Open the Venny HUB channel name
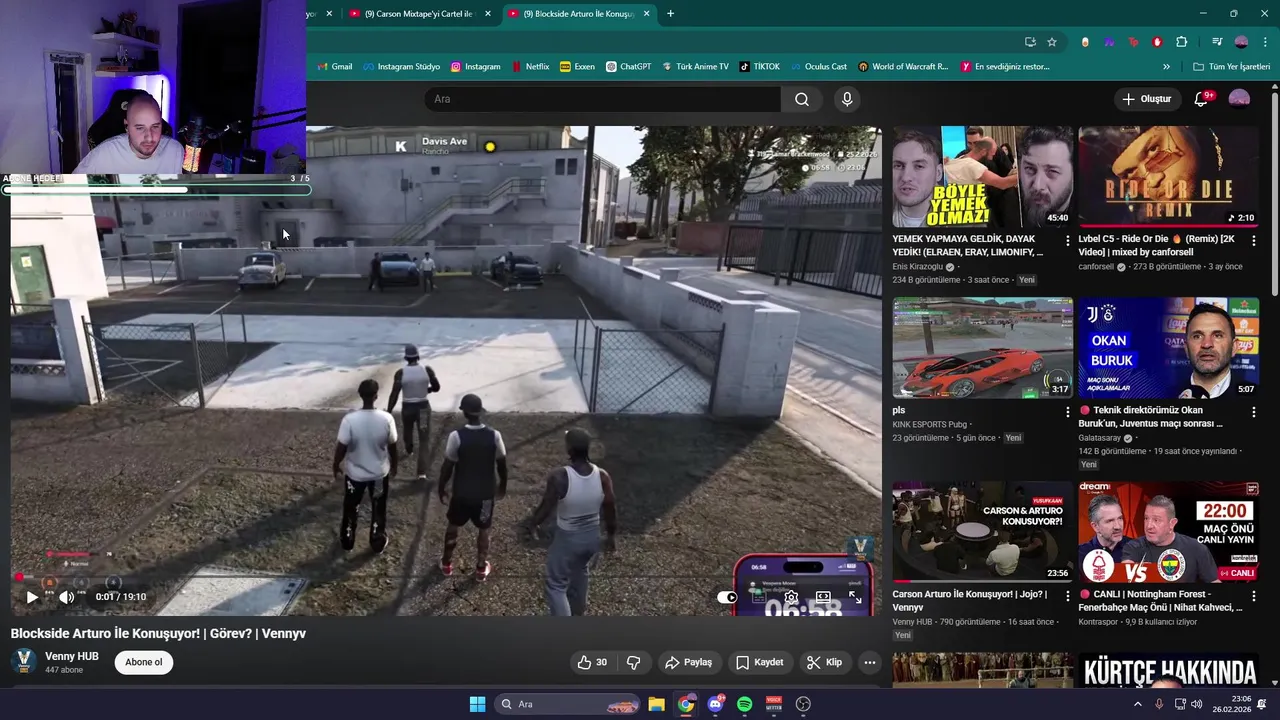 click(x=72, y=656)
